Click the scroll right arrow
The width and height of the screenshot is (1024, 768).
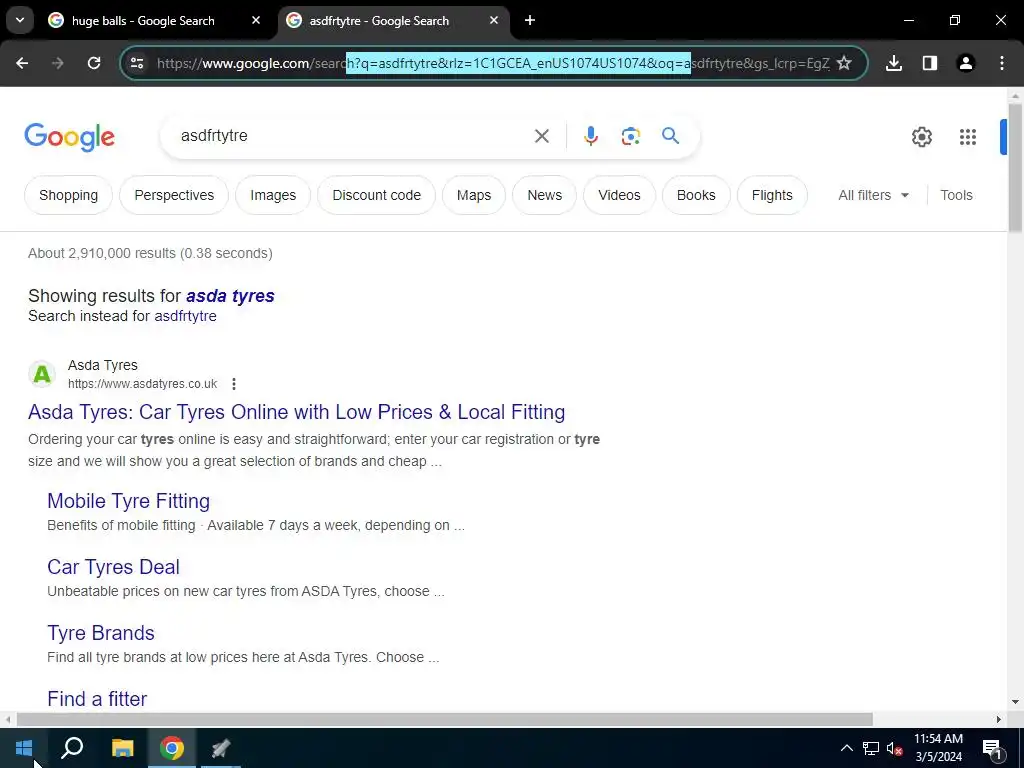coord(999,720)
